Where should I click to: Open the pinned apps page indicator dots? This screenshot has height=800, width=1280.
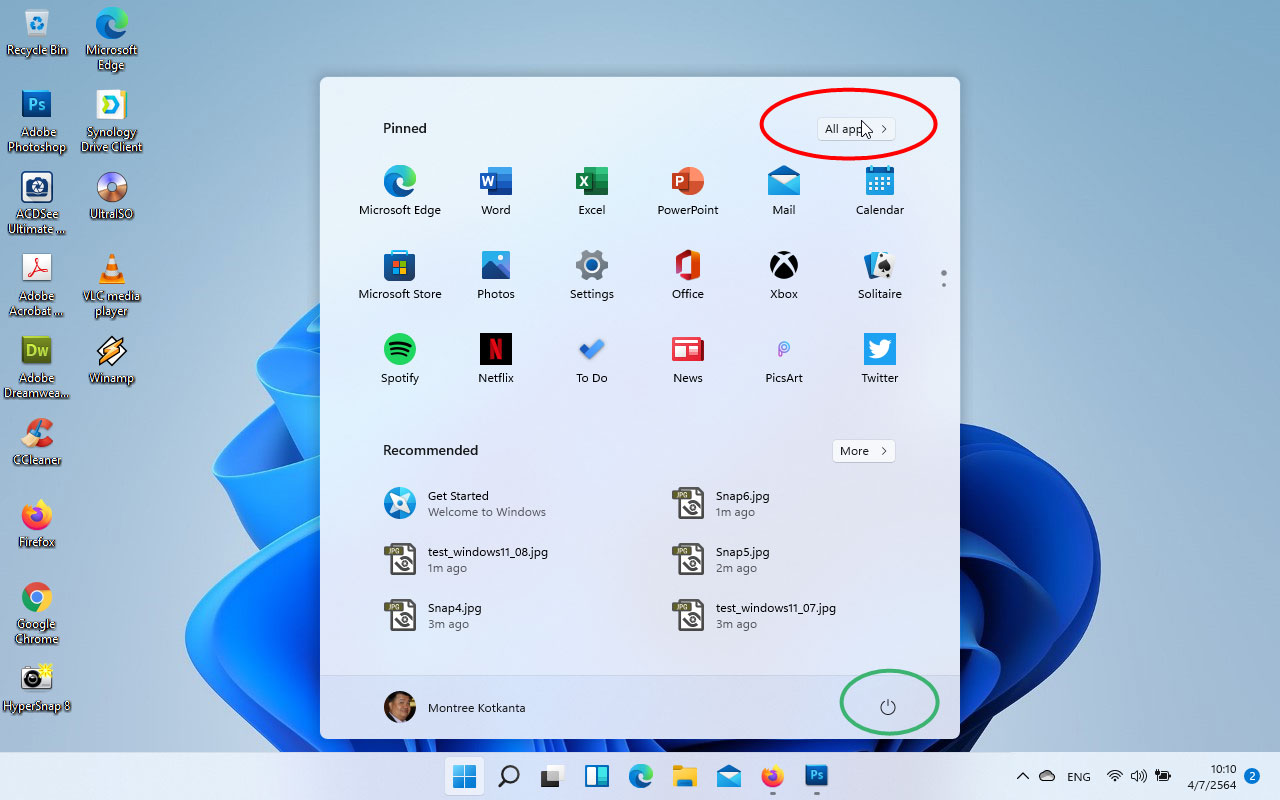tap(943, 277)
